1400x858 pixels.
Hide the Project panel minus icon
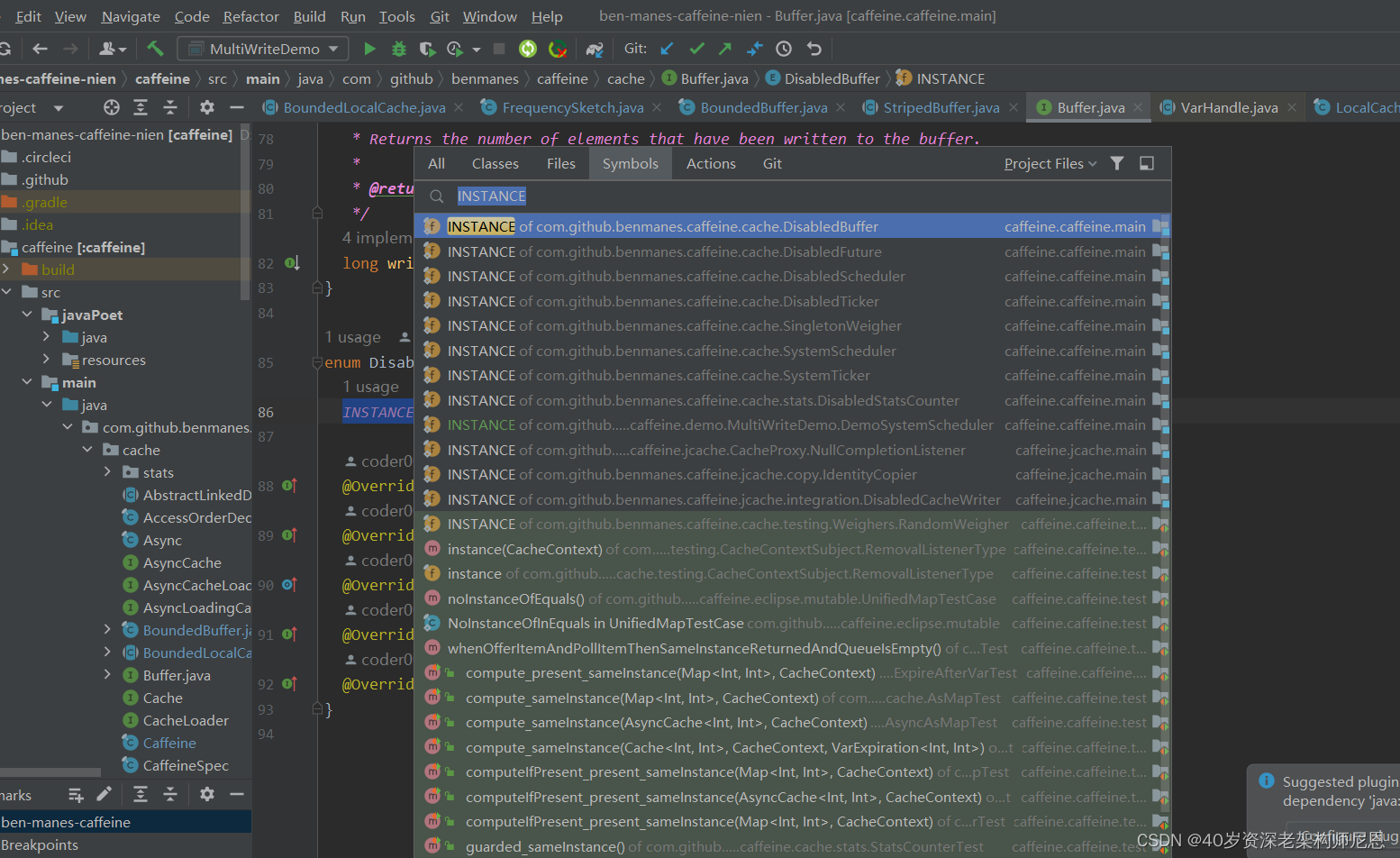pyautogui.click(x=237, y=107)
